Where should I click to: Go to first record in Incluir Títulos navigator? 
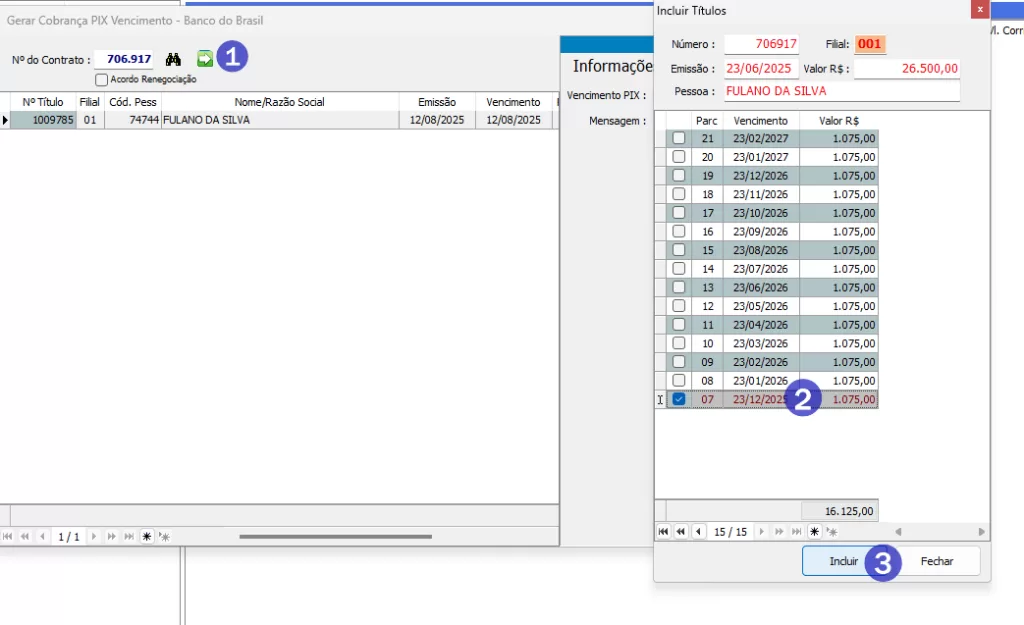[663, 532]
